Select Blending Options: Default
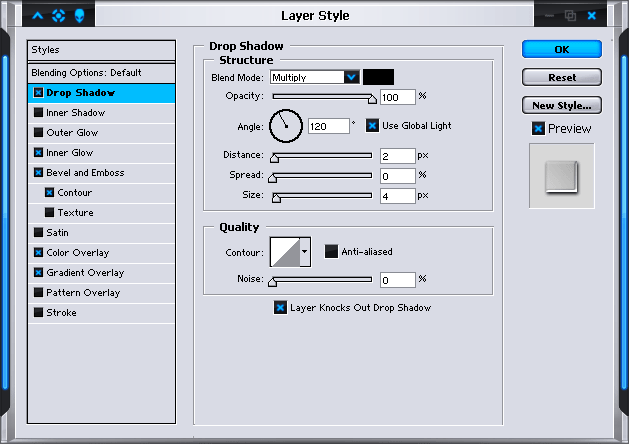Screen dimensions: 629x444 click(101, 73)
